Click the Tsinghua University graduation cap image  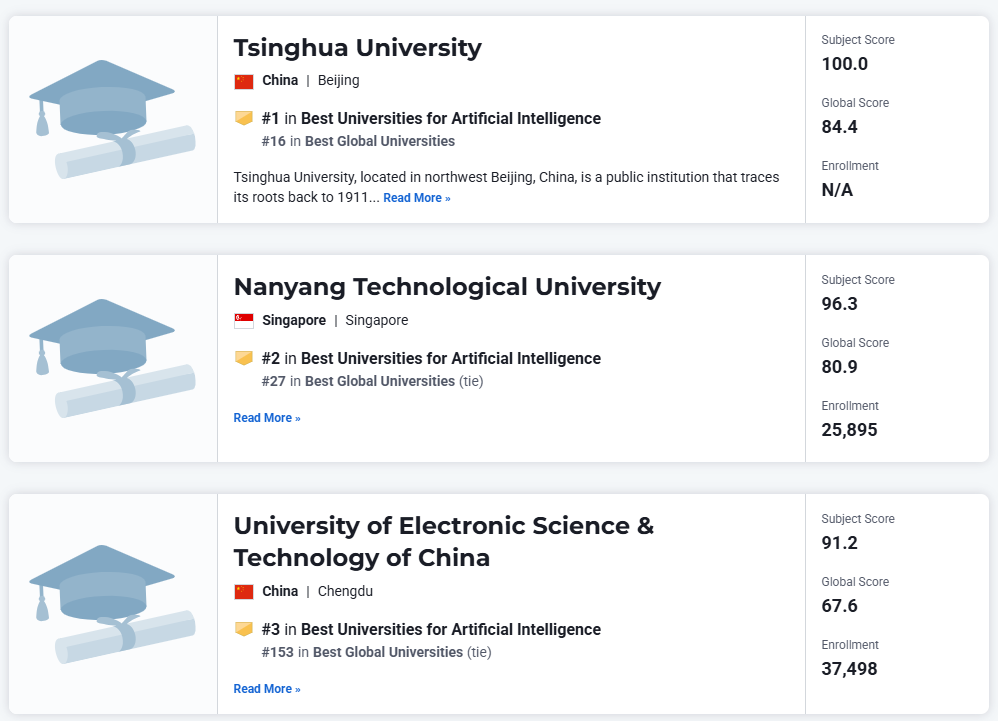click(x=112, y=119)
